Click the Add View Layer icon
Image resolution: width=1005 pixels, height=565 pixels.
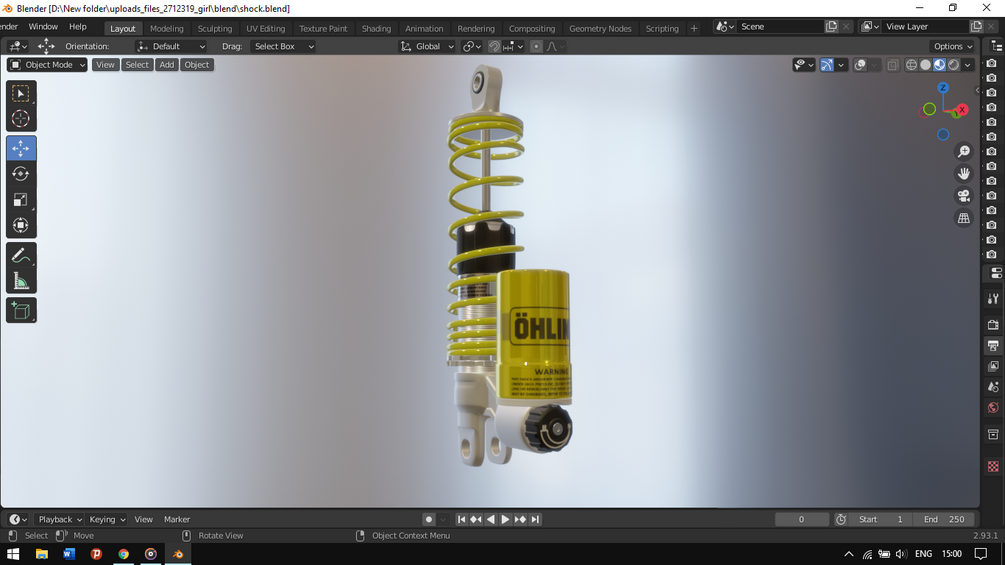pyautogui.click(x=976, y=27)
